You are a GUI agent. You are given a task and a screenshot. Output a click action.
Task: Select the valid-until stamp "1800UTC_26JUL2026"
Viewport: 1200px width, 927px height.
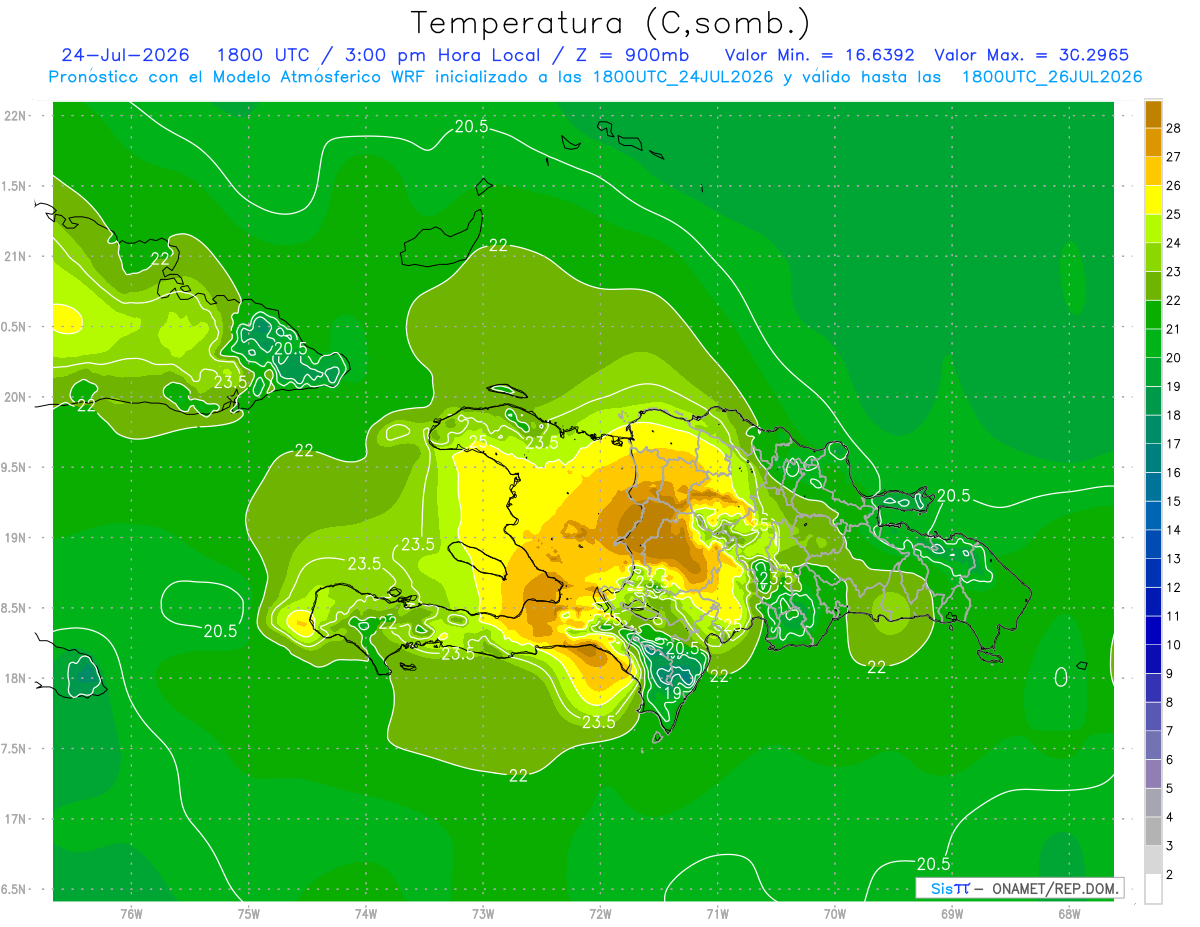pos(1052,77)
